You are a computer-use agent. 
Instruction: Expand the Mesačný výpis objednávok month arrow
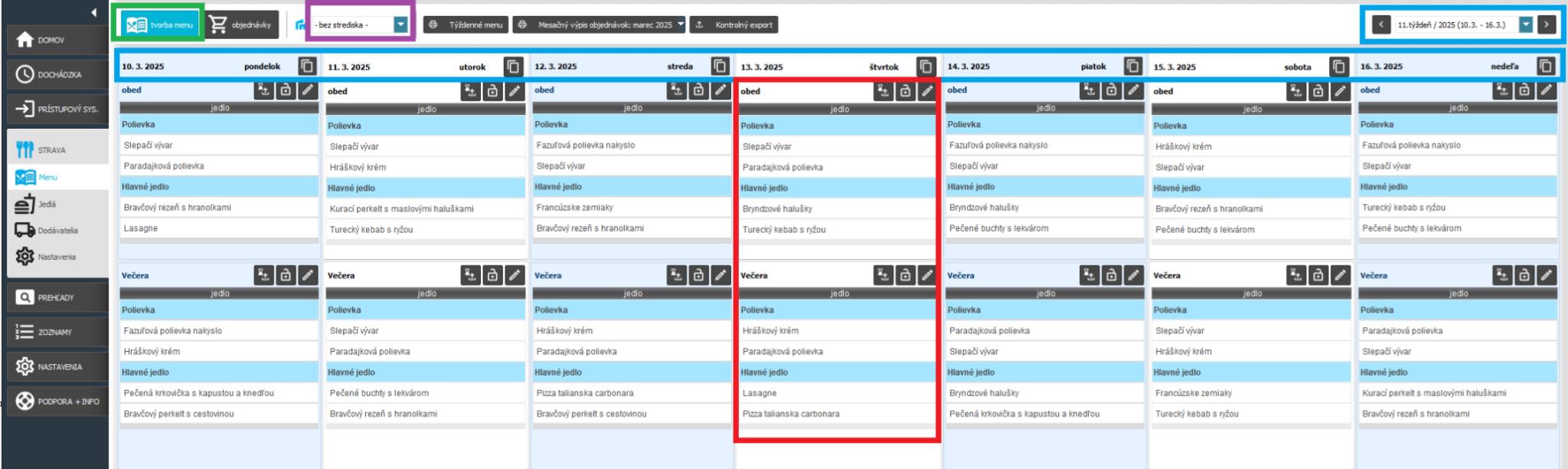point(681,25)
